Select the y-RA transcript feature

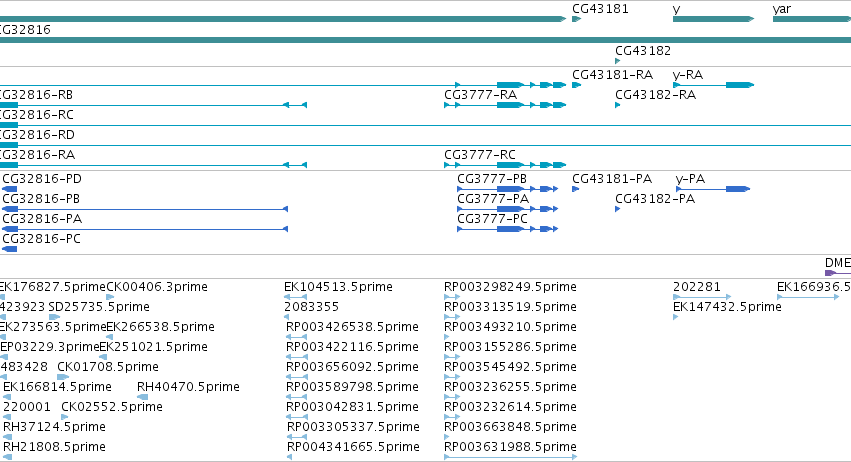point(714,85)
